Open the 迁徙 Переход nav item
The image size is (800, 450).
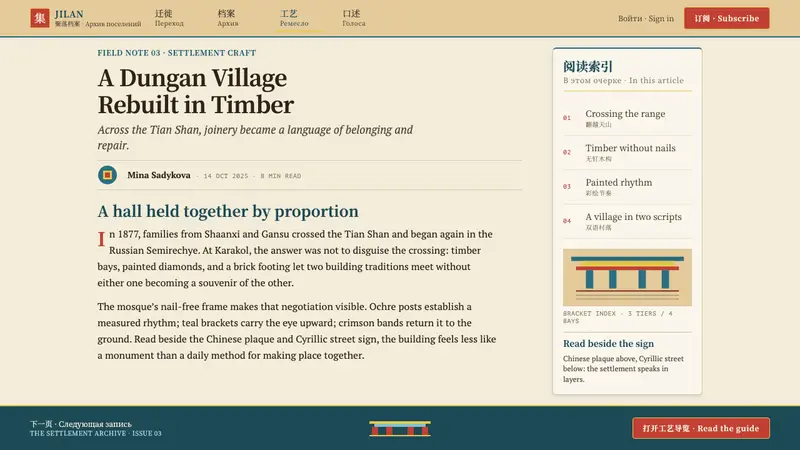169,18
